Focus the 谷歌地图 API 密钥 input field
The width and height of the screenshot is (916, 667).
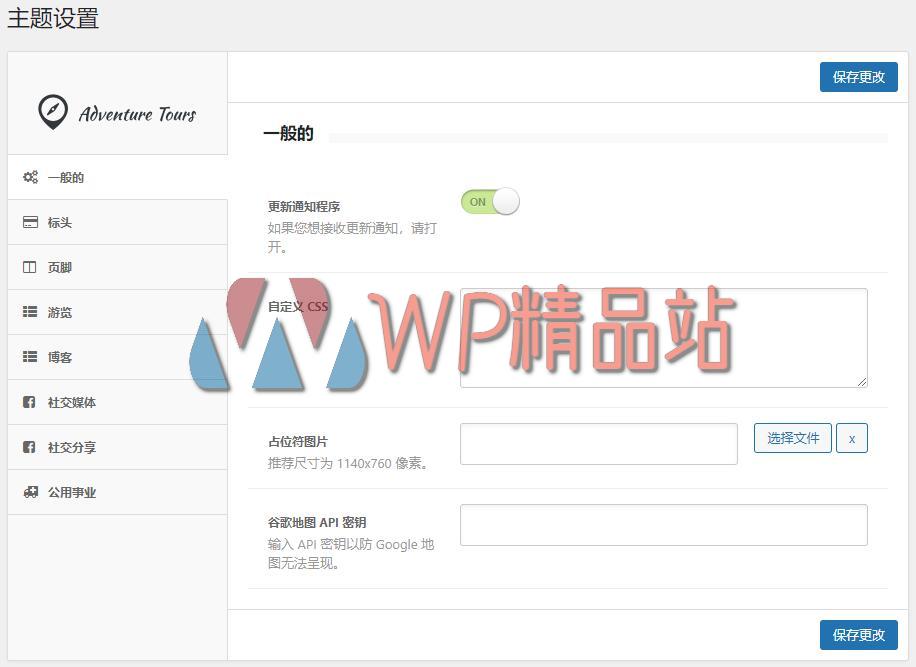click(x=663, y=525)
